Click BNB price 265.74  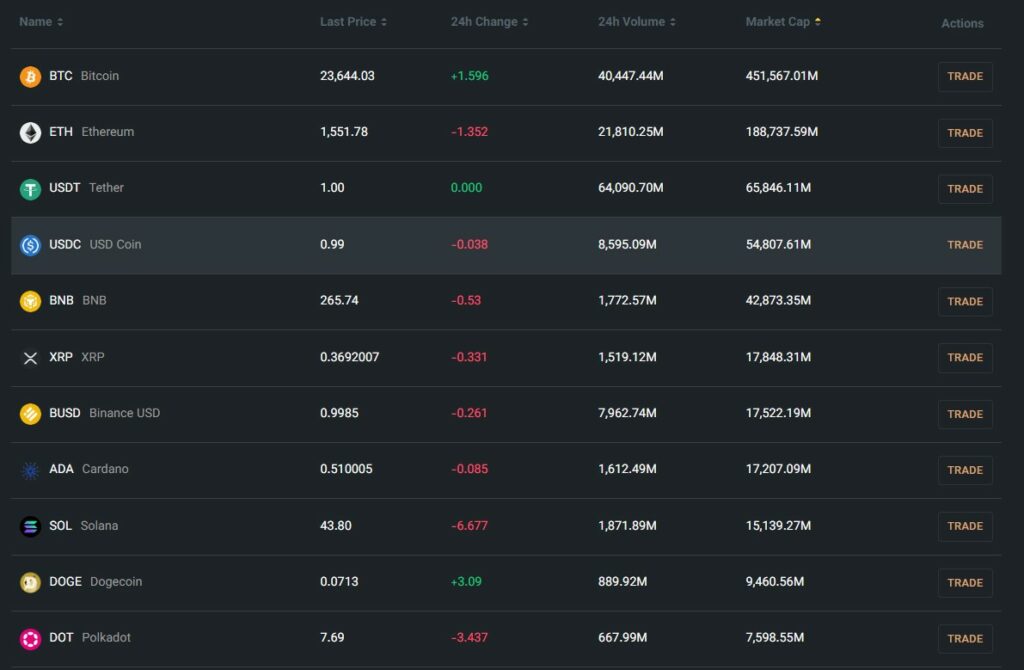point(339,300)
